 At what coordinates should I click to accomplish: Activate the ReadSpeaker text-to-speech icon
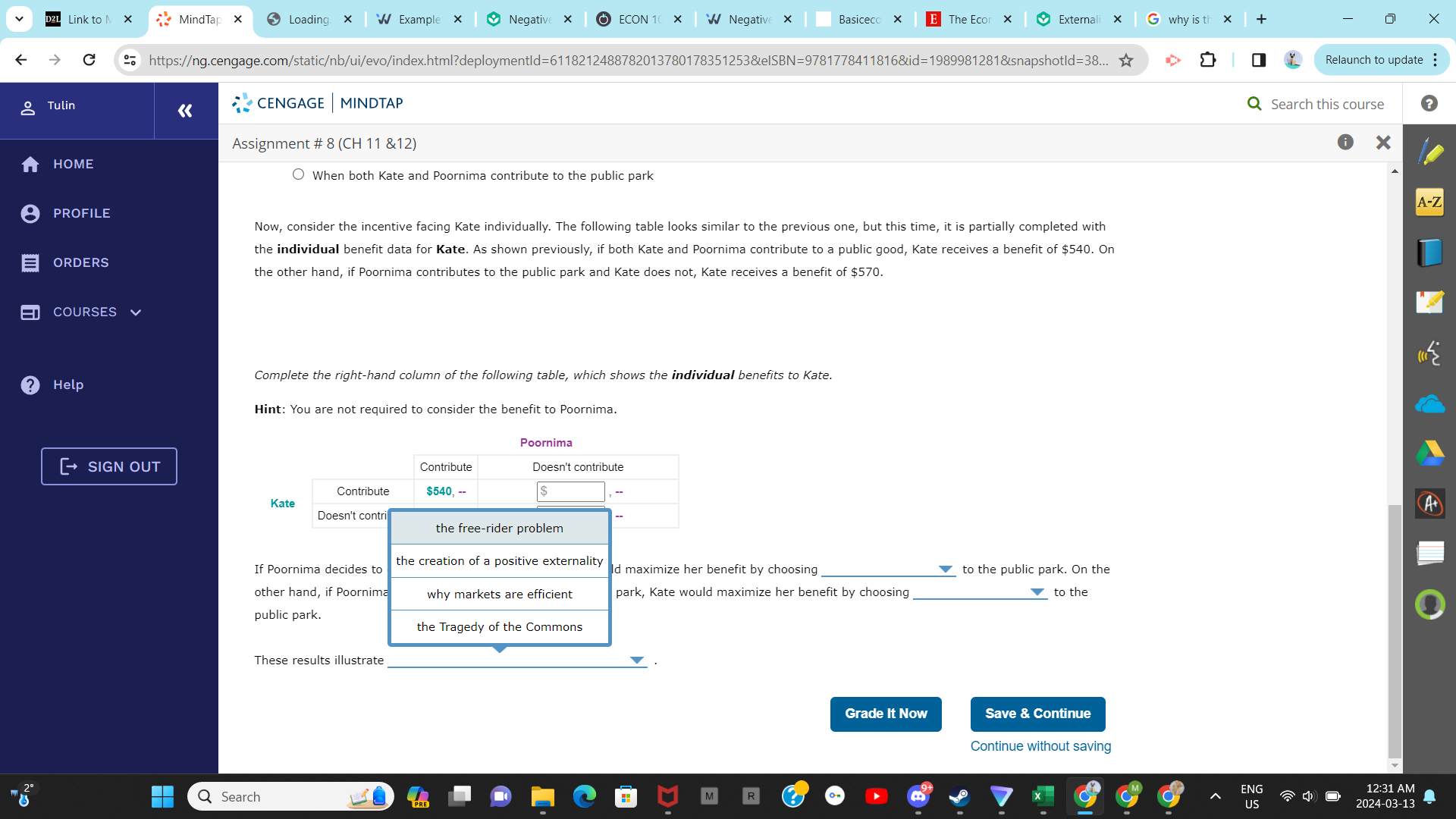1430,353
